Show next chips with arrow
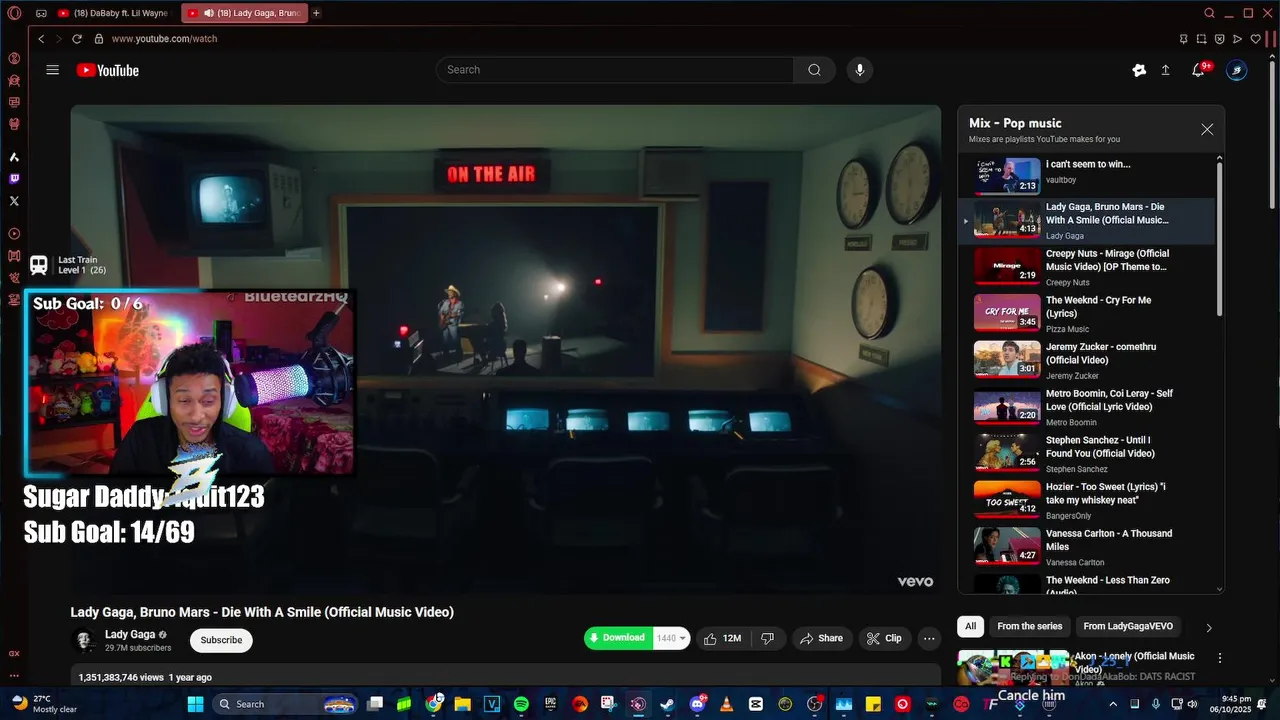 pos(1208,628)
